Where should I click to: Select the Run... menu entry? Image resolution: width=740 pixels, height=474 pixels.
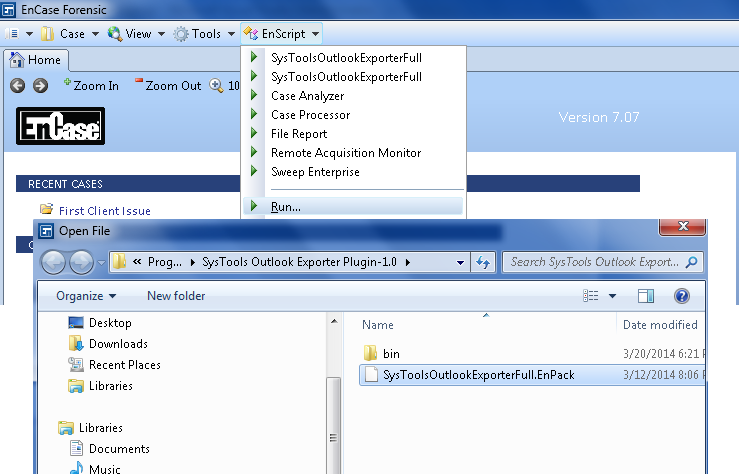click(x=353, y=206)
